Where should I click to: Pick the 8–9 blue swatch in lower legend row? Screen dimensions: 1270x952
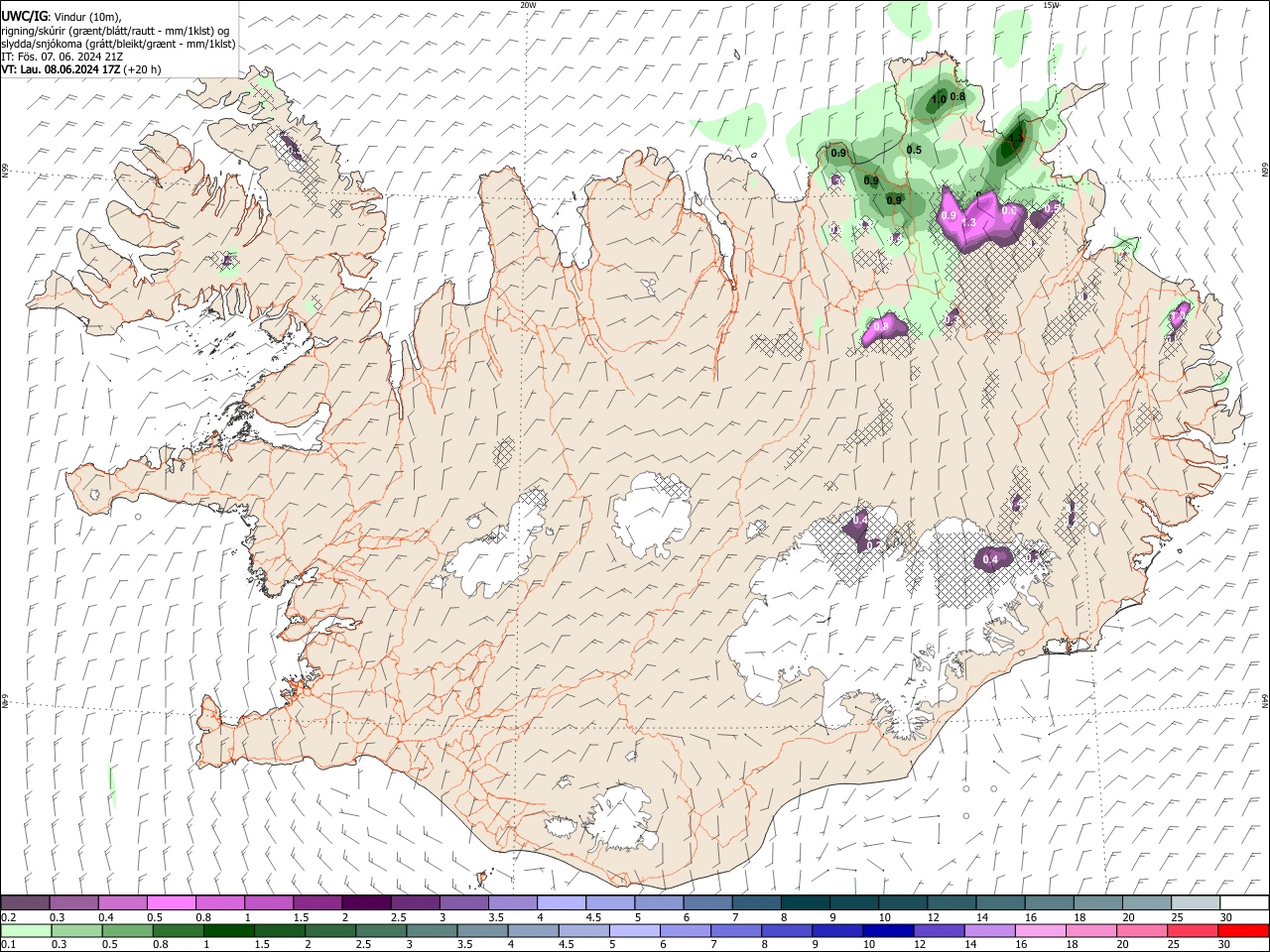(786, 931)
